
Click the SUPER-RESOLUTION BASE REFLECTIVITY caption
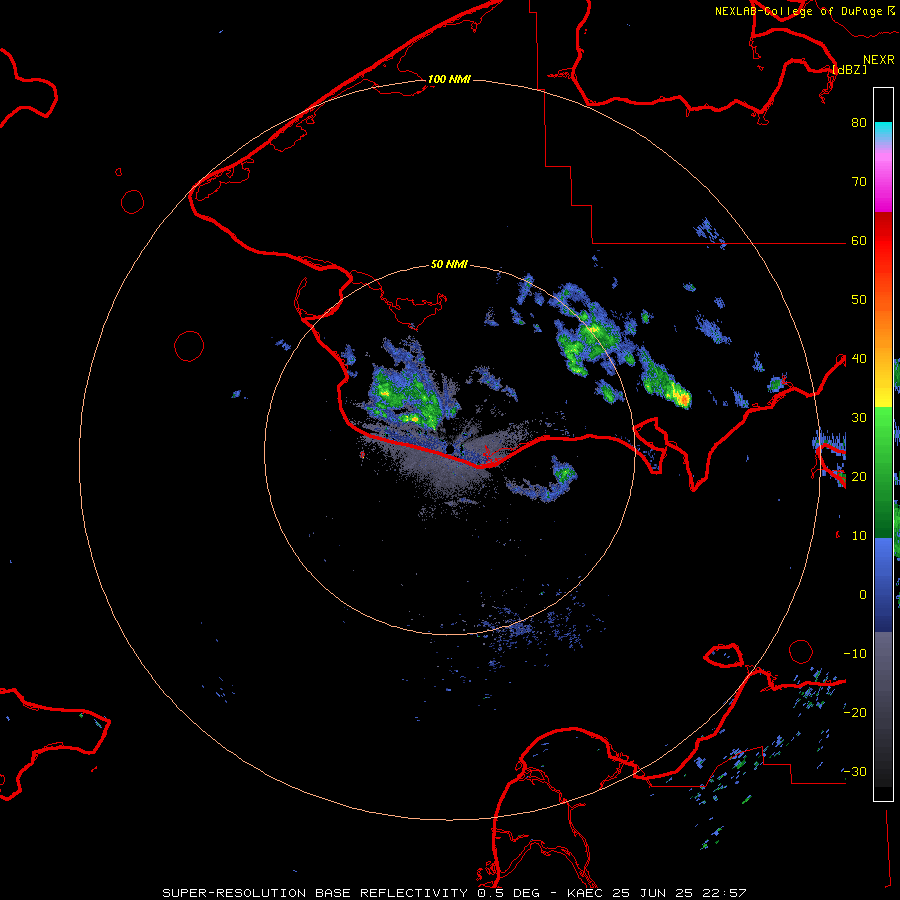click(x=315, y=893)
